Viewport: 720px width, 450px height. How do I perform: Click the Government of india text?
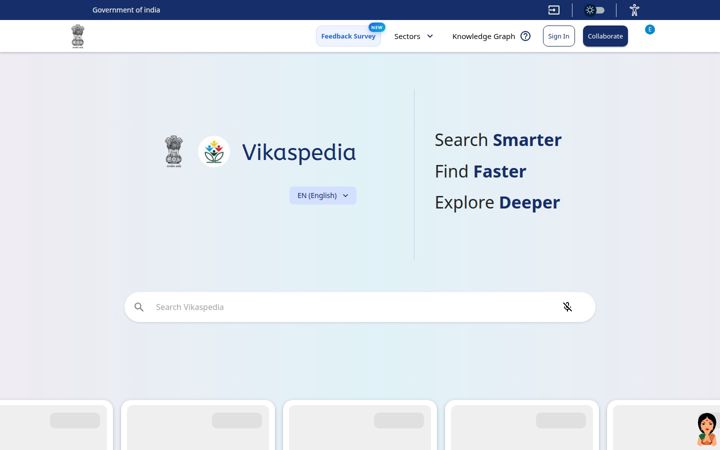(126, 10)
